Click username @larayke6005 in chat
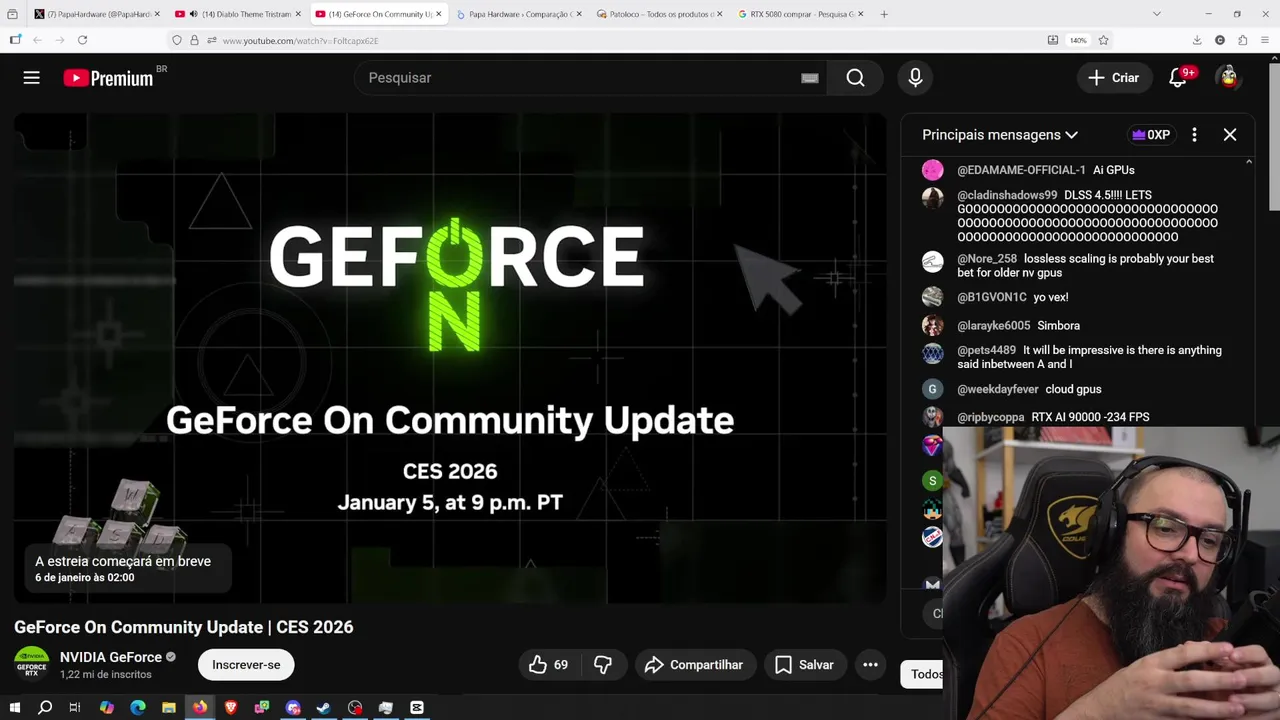 tap(994, 326)
